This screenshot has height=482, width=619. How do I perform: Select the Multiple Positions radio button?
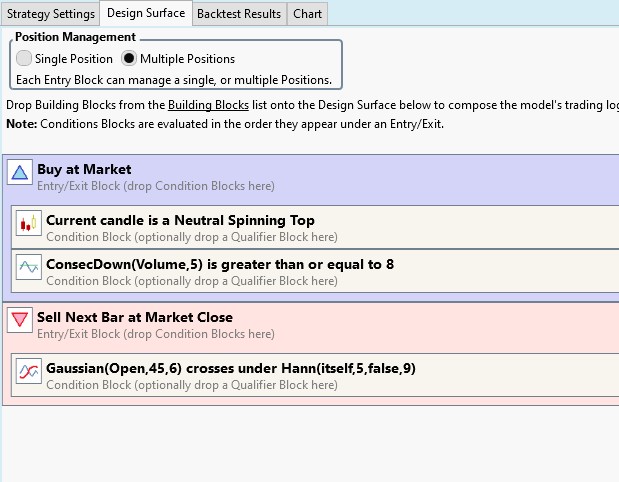pyautogui.click(x=129, y=59)
